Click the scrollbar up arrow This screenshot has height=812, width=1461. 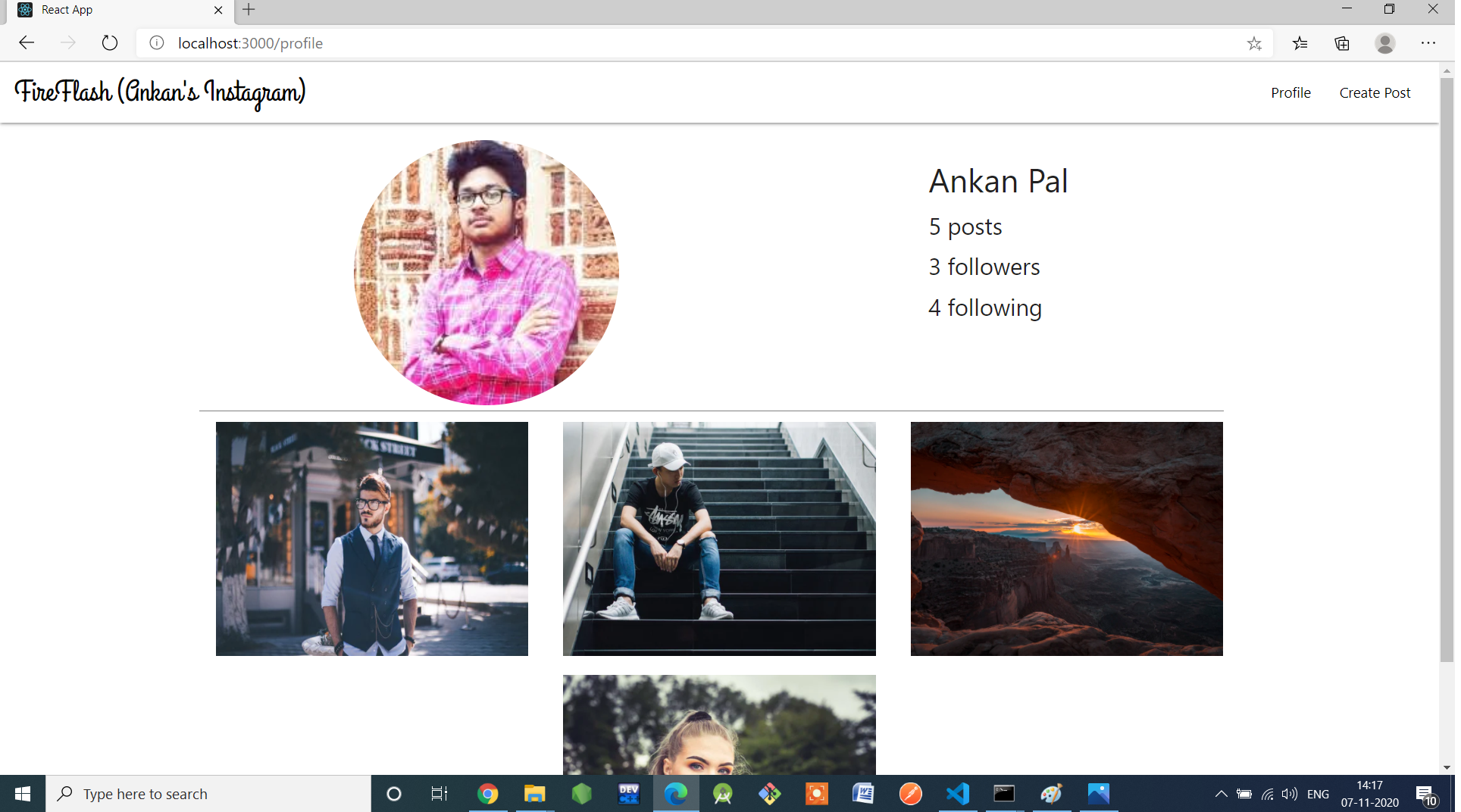pyautogui.click(x=1447, y=70)
